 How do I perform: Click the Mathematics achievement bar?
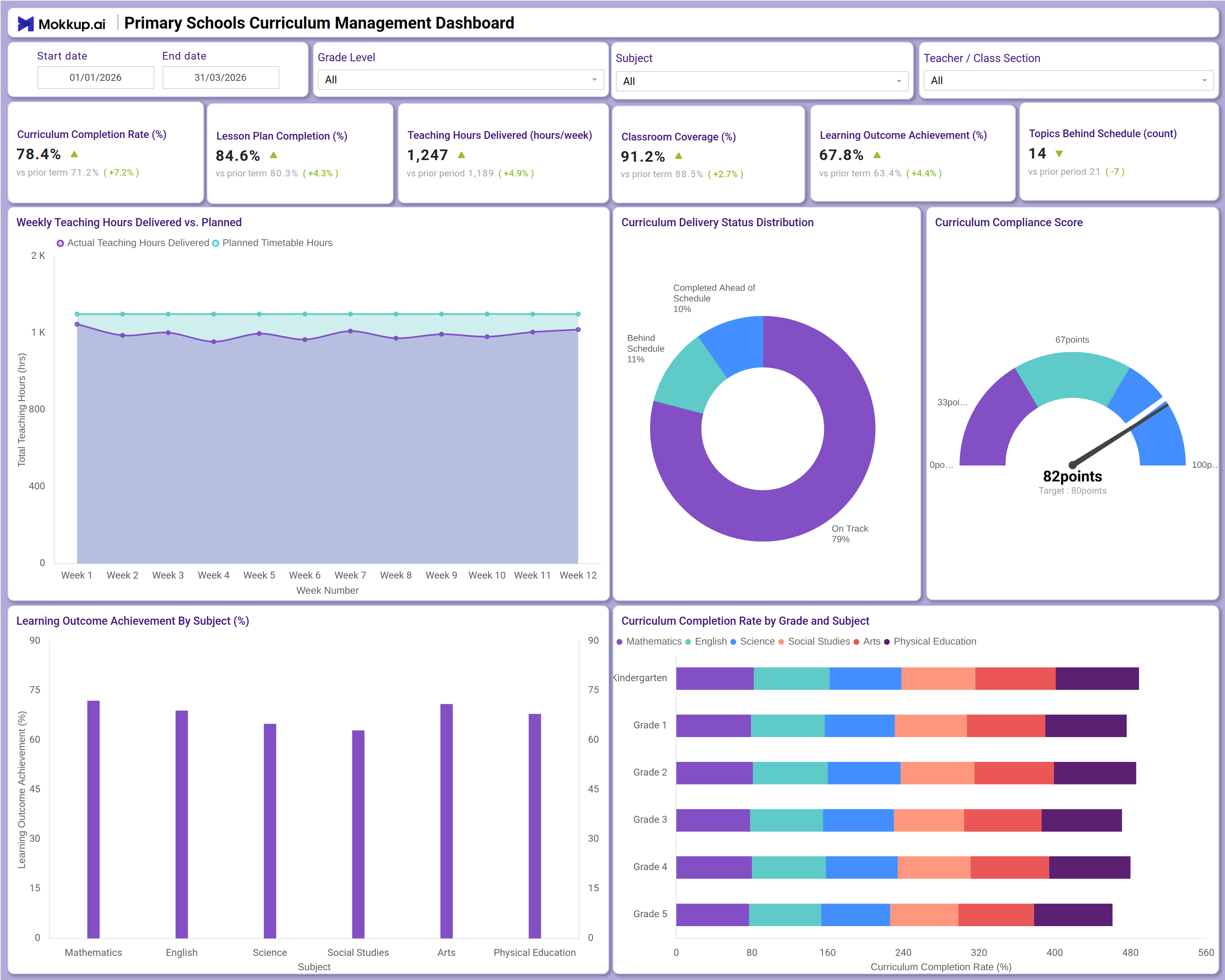coord(93,819)
